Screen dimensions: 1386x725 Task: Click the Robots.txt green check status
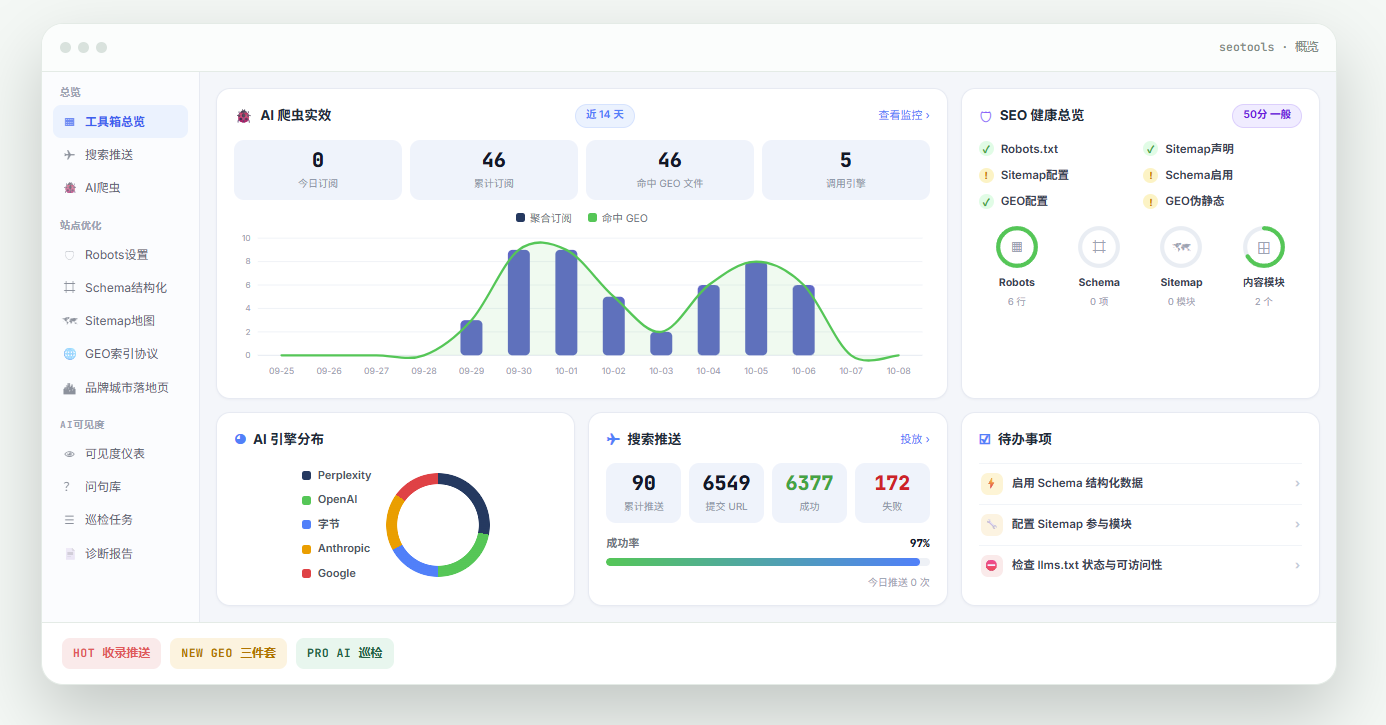point(986,149)
